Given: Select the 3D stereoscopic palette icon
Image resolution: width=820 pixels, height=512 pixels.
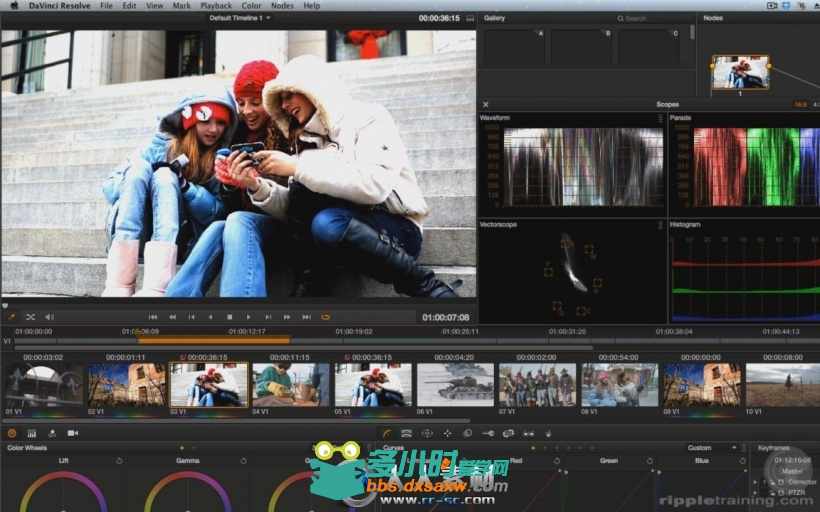Looking at the screenshot, I should coord(529,434).
